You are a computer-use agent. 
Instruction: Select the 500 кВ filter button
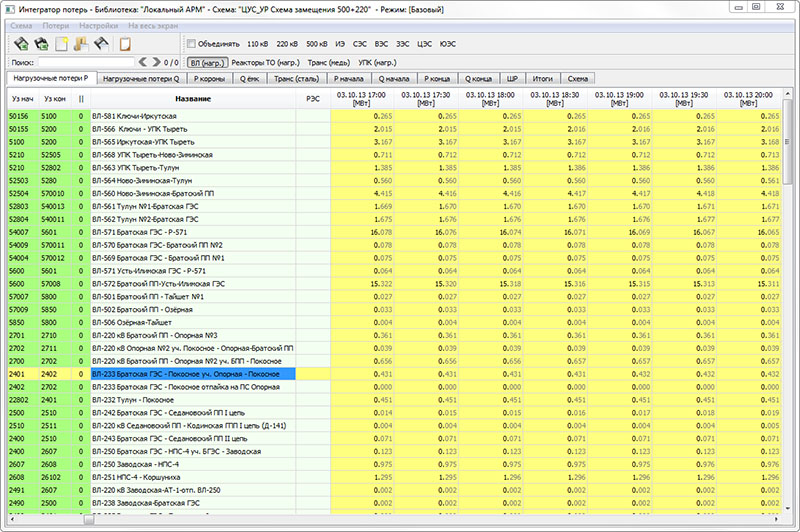click(x=317, y=44)
